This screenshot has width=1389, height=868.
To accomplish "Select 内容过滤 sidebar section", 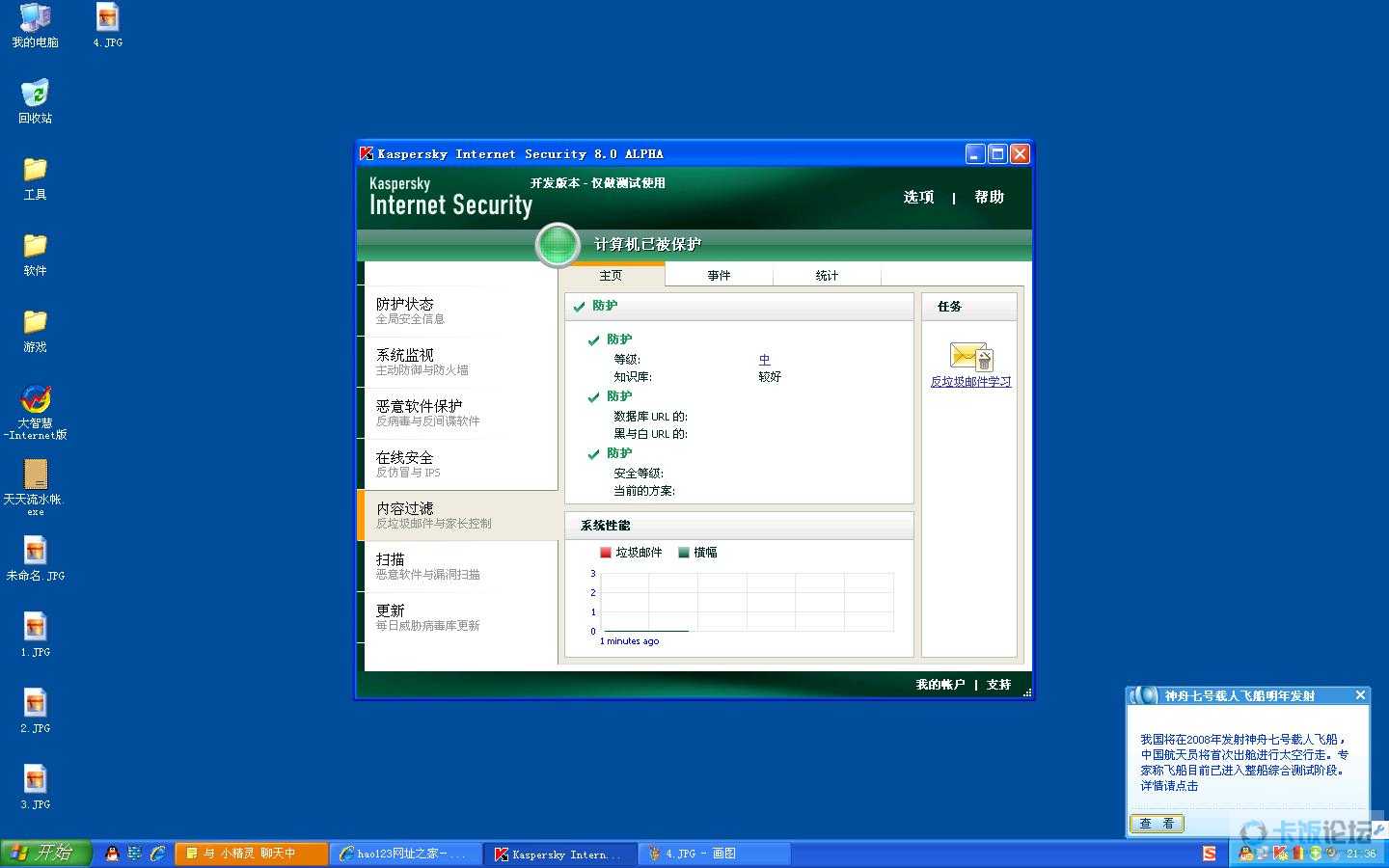I will [457, 515].
